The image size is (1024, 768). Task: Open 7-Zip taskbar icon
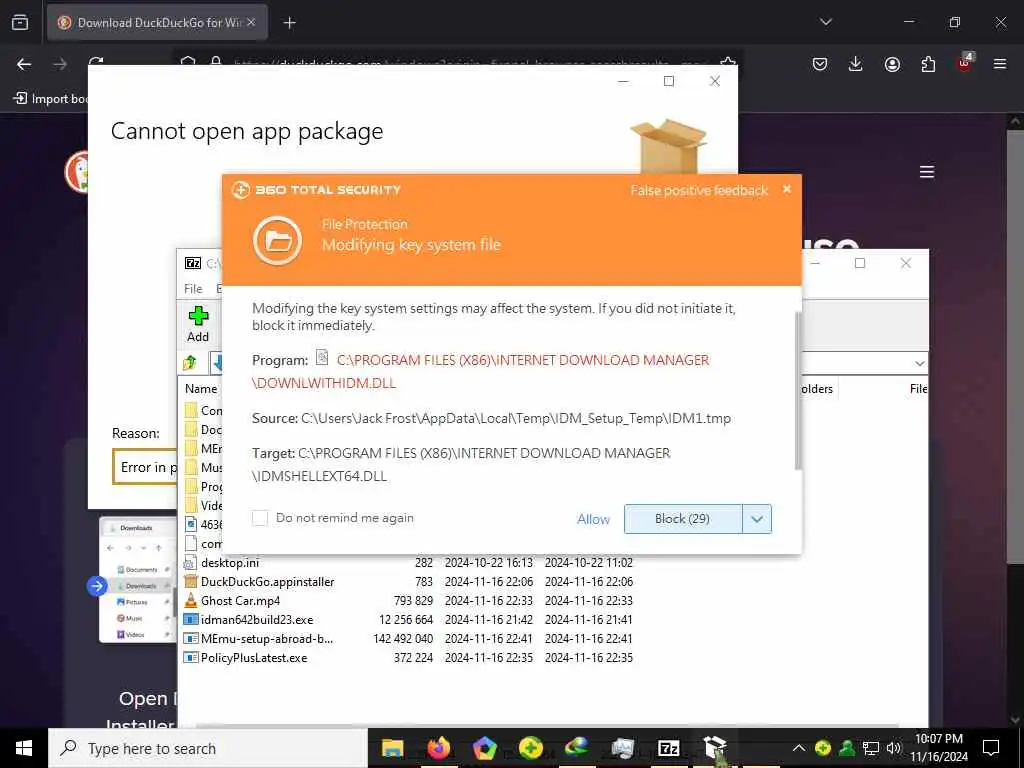point(669,748)
